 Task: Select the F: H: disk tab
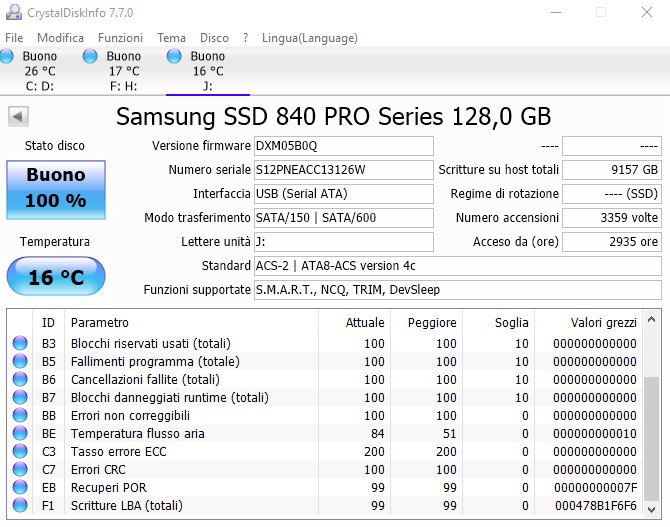[123, 71]
